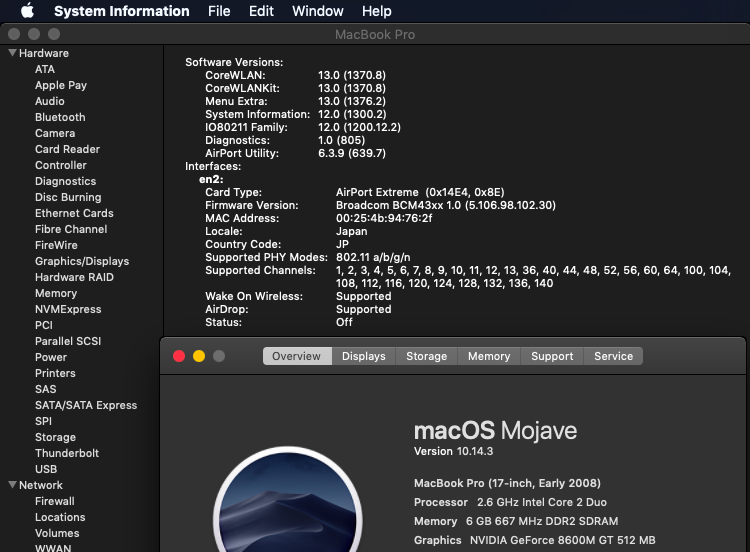
Task: Select SATA/SATA Express in sidebar
Action: click(x=86, y=405)
